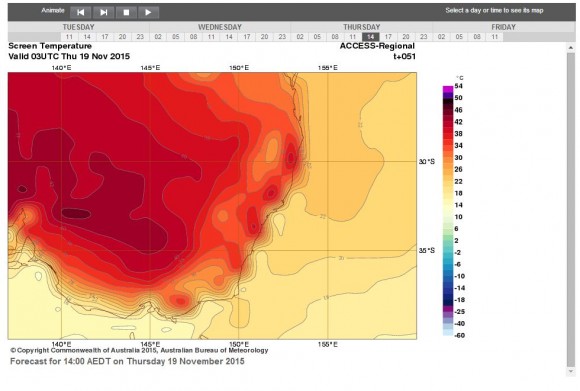This screenshot has height=391, width=580.
Task: Select the Tuesday day header
Action: (78, 27)
